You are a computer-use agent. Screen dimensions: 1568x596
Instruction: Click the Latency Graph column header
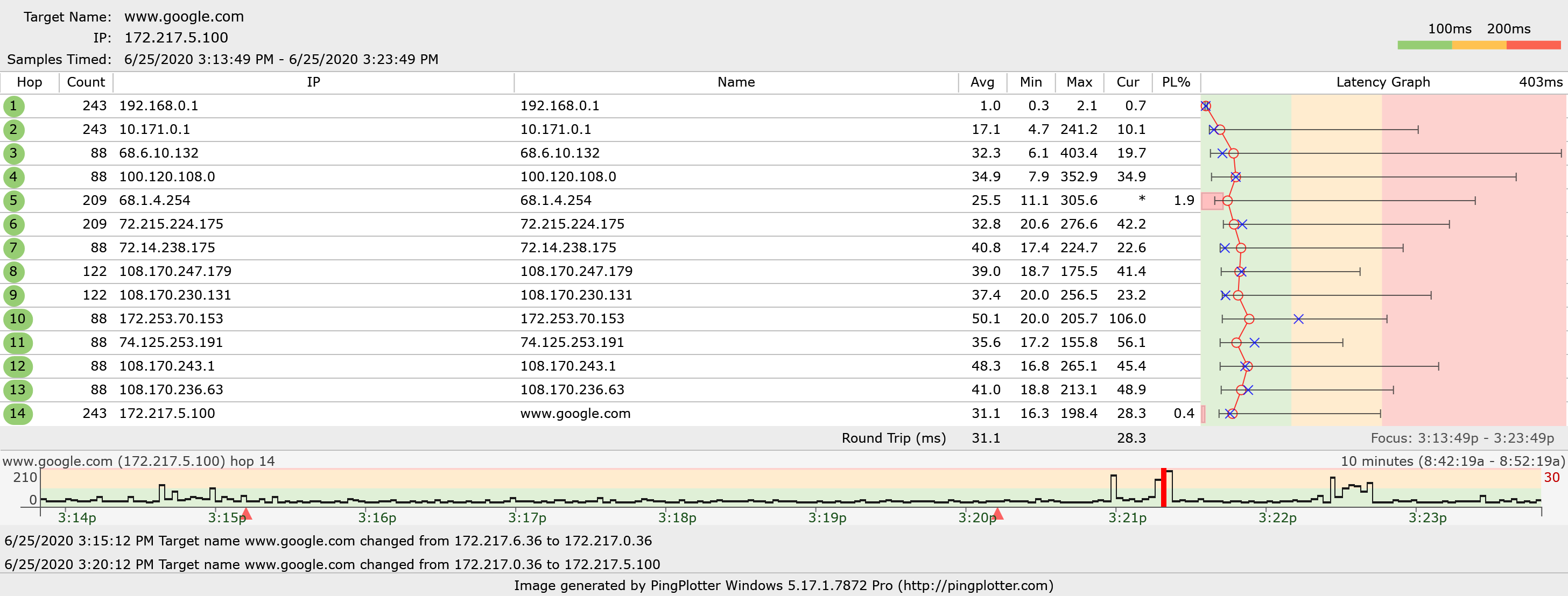point(1383,82)
